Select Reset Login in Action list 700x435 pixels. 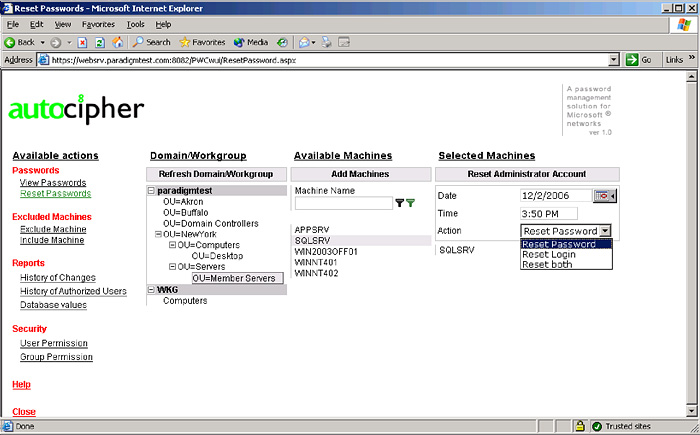[566, 254]
